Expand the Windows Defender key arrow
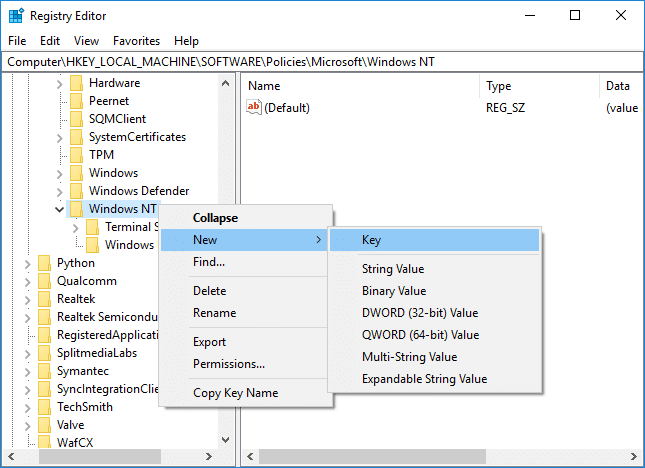The width and height of the screenshot is (645, 468). coord(59,191)
